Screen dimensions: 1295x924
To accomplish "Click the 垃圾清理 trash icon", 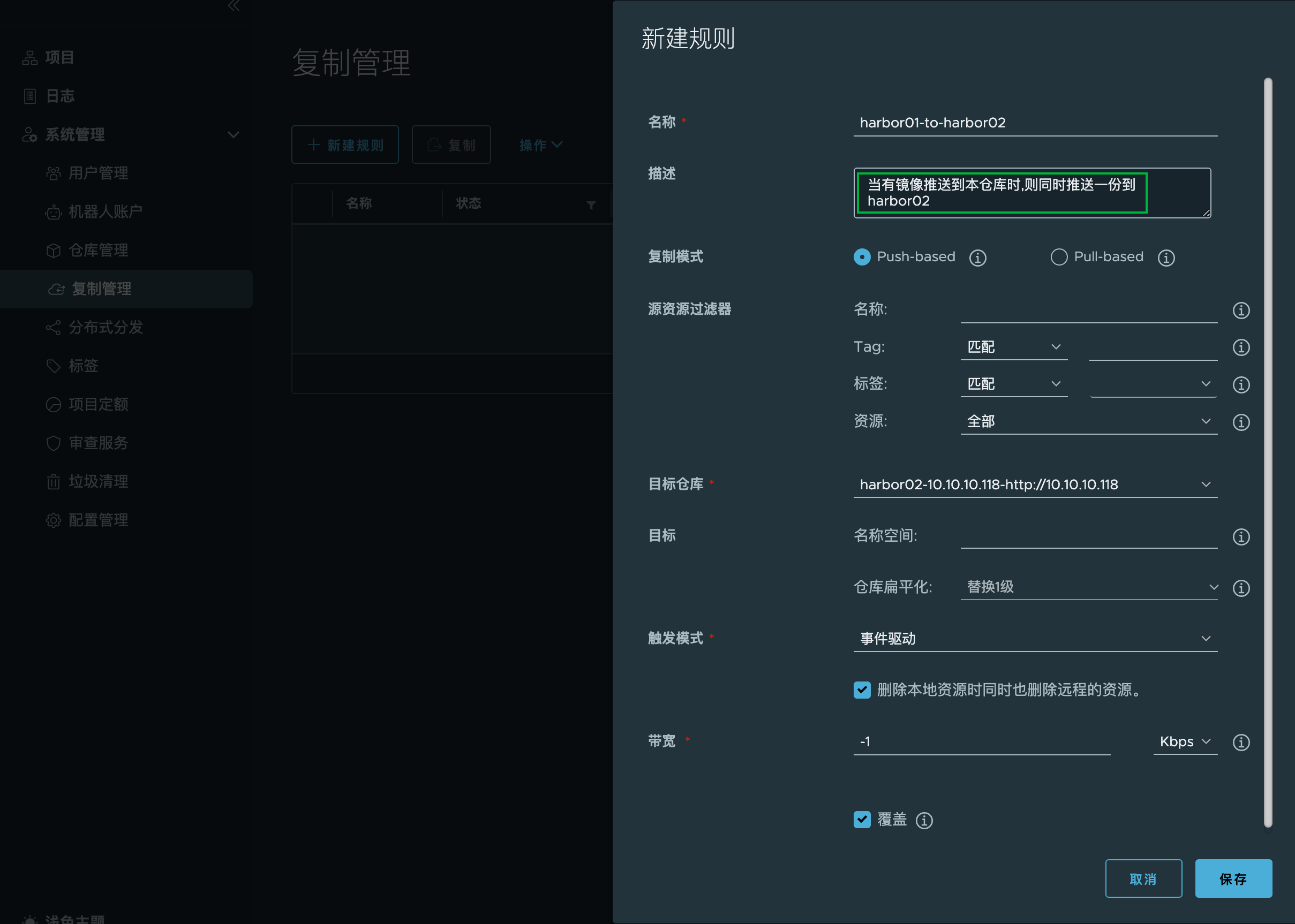I will [x=53, y=482].
